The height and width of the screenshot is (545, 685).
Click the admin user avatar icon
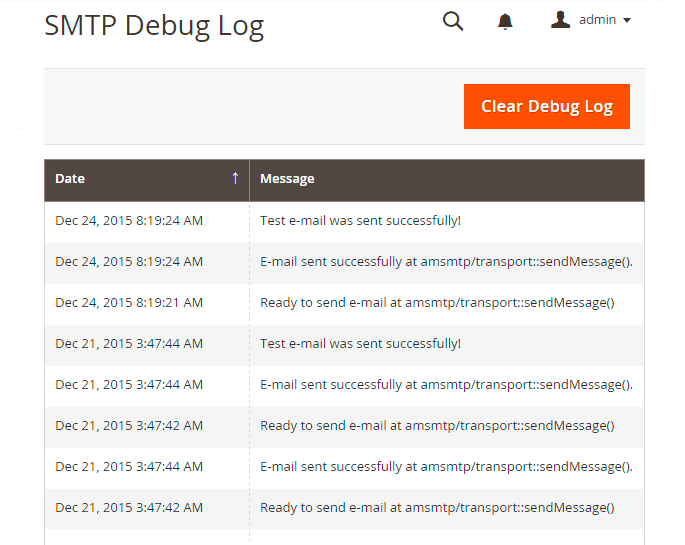[x=560, y=19]
